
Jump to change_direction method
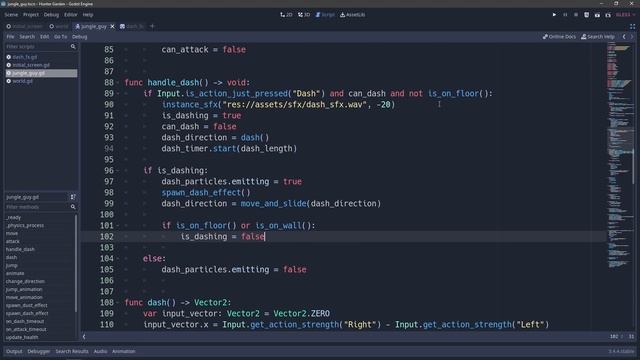[25, 281]
